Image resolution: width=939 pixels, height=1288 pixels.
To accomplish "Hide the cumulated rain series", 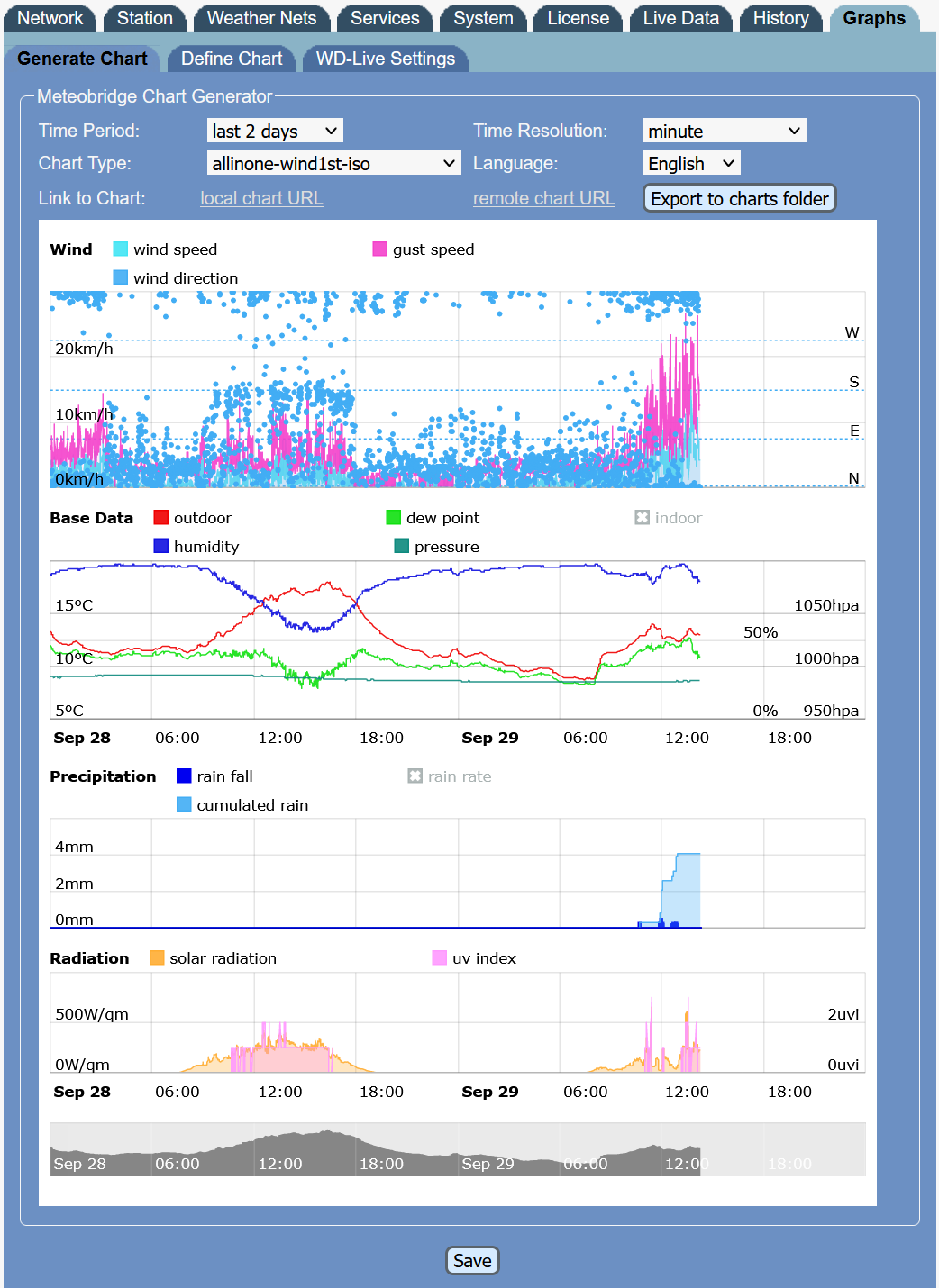I will pos(184,805).
